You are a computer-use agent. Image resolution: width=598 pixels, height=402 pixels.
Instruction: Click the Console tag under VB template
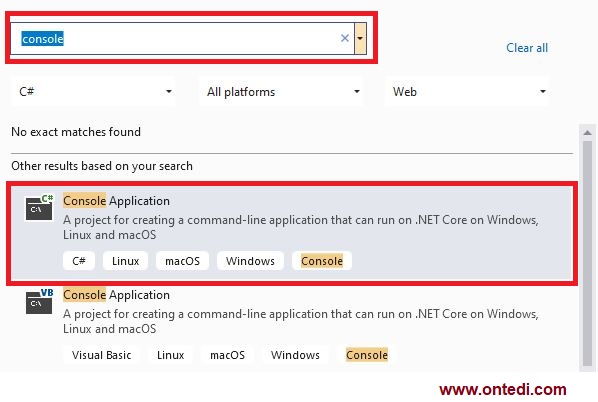[367, 355]
